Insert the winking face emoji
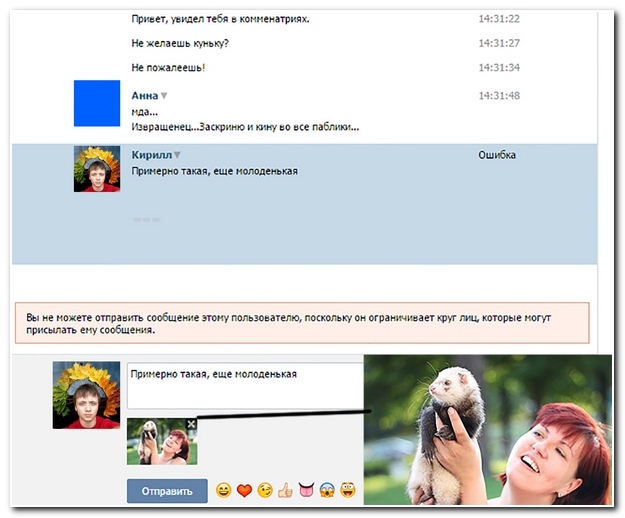The width and height of the screenshot is (625, 518). coord(265,490)
